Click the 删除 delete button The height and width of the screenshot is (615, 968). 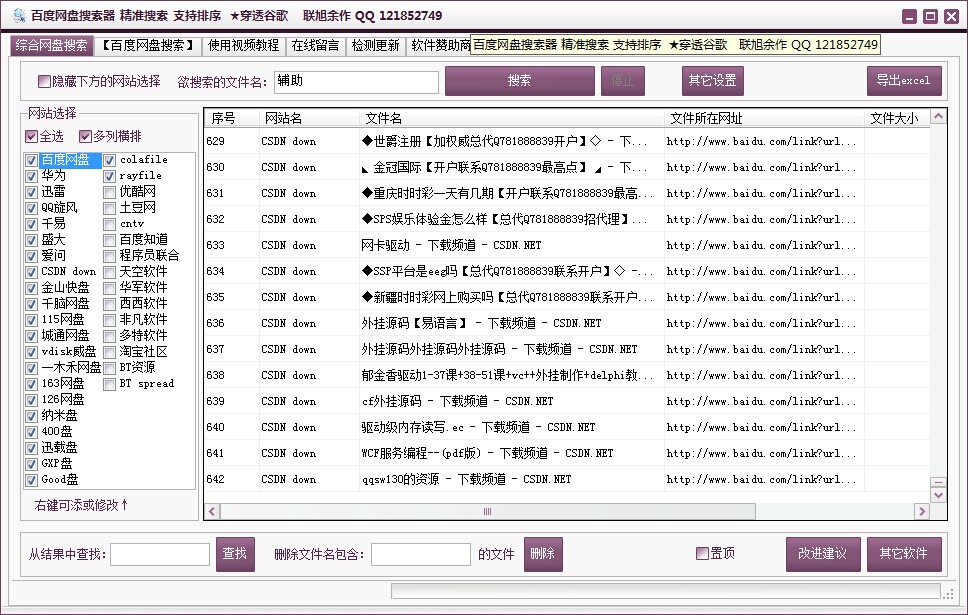click(543, 554)
